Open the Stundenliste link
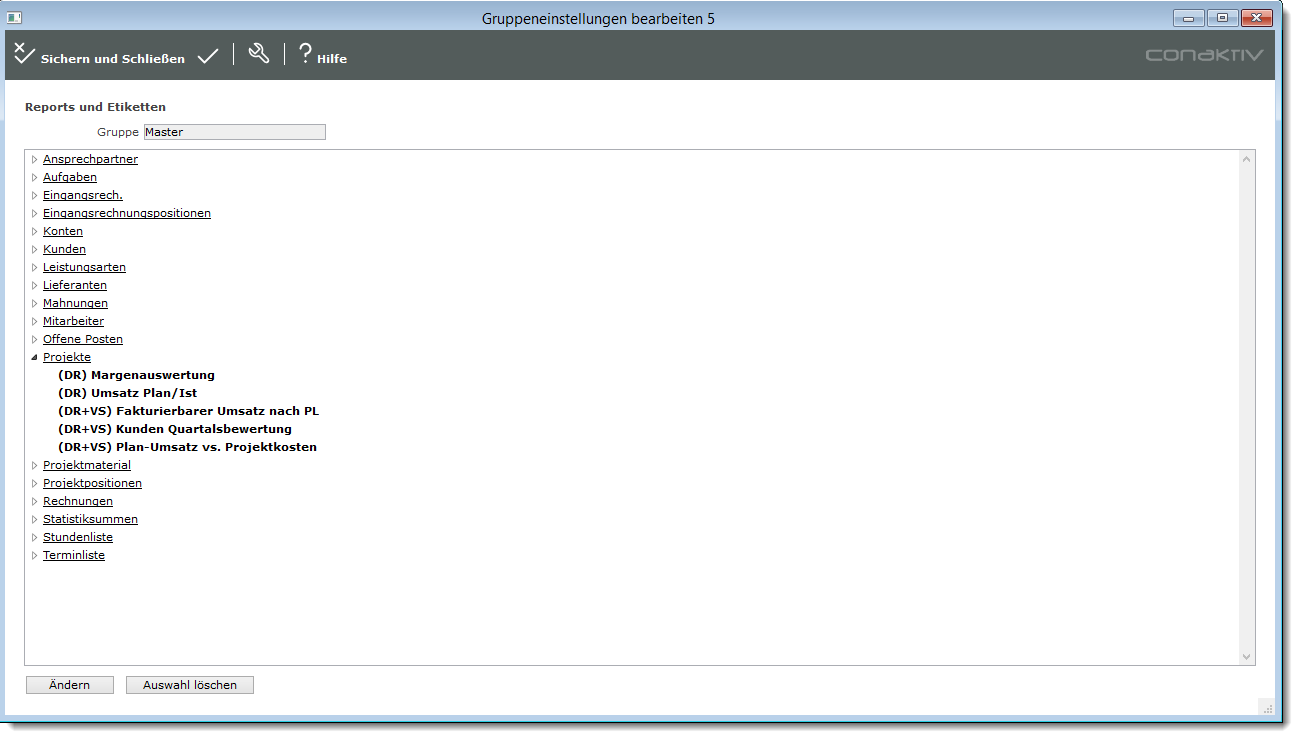Image resolution: width=1298 pixels, height=738 pixels. click(77, 537)
